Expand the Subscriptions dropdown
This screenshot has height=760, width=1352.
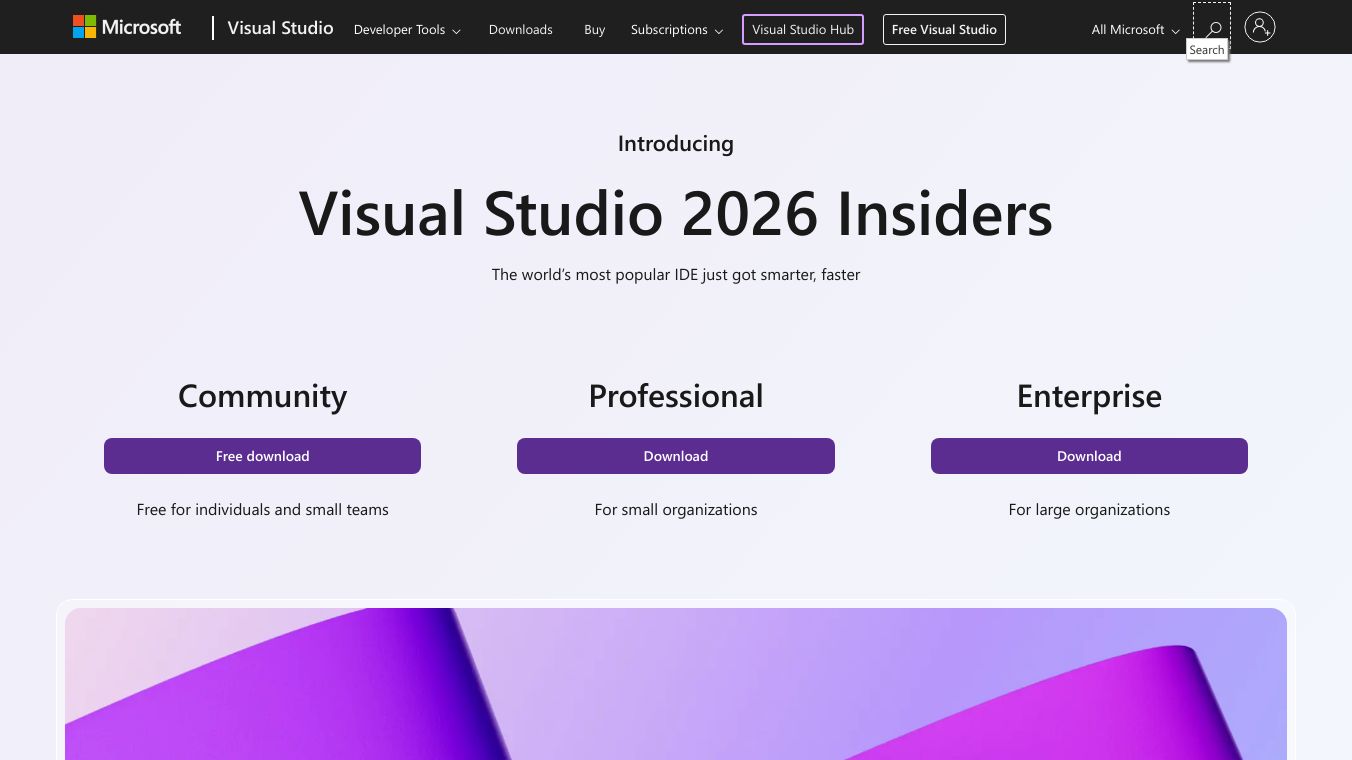click(x=677, y=30)
